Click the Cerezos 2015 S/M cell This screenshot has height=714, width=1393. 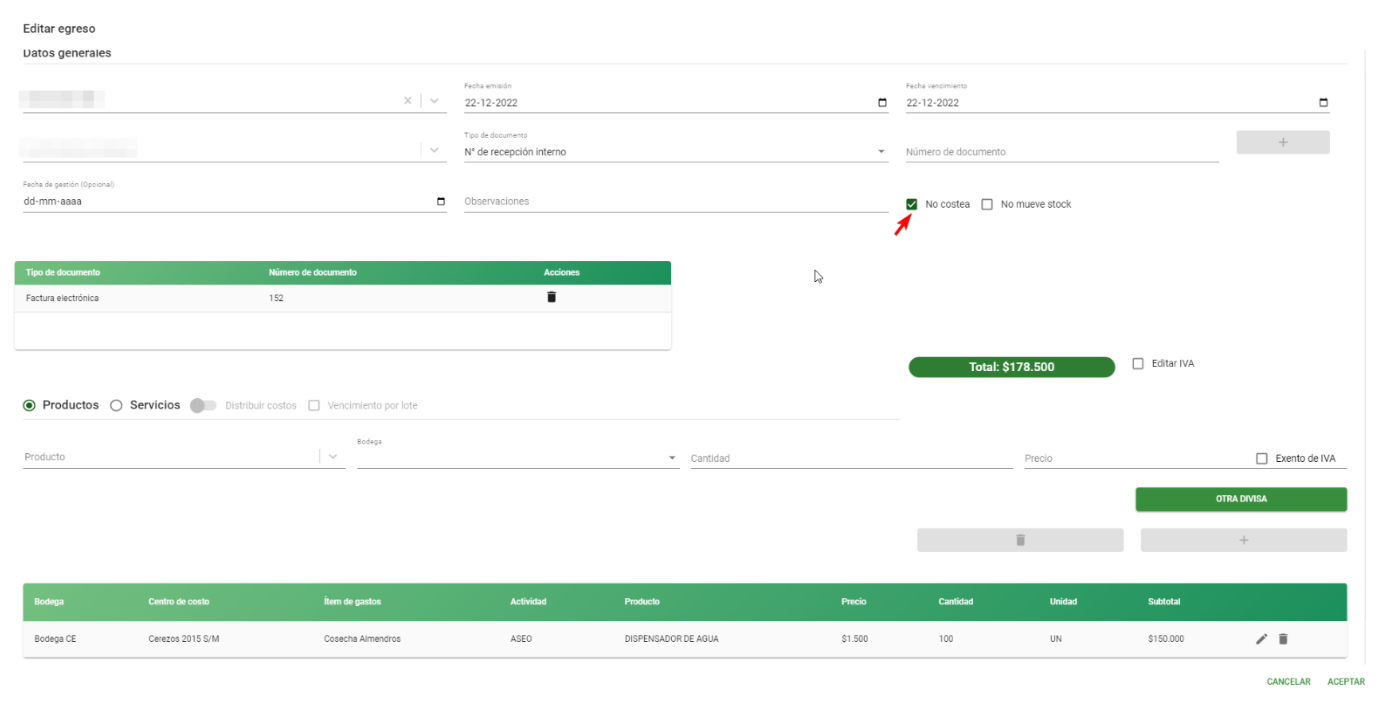pos(184,638)
